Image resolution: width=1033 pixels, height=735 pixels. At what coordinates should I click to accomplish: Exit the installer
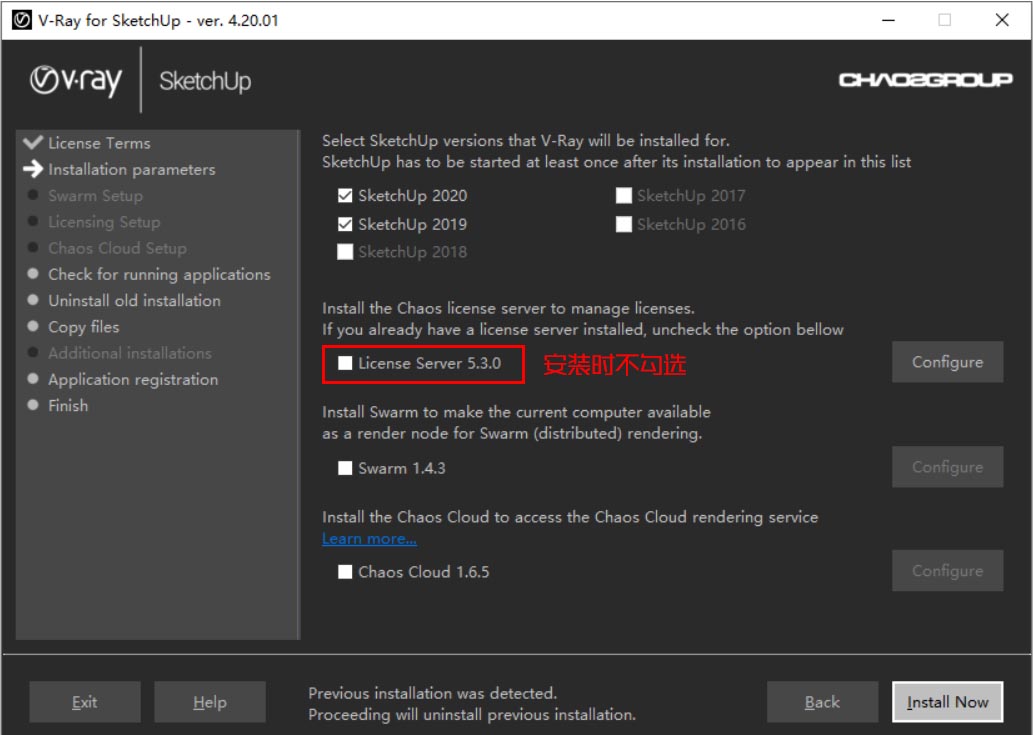pos(85,702)
